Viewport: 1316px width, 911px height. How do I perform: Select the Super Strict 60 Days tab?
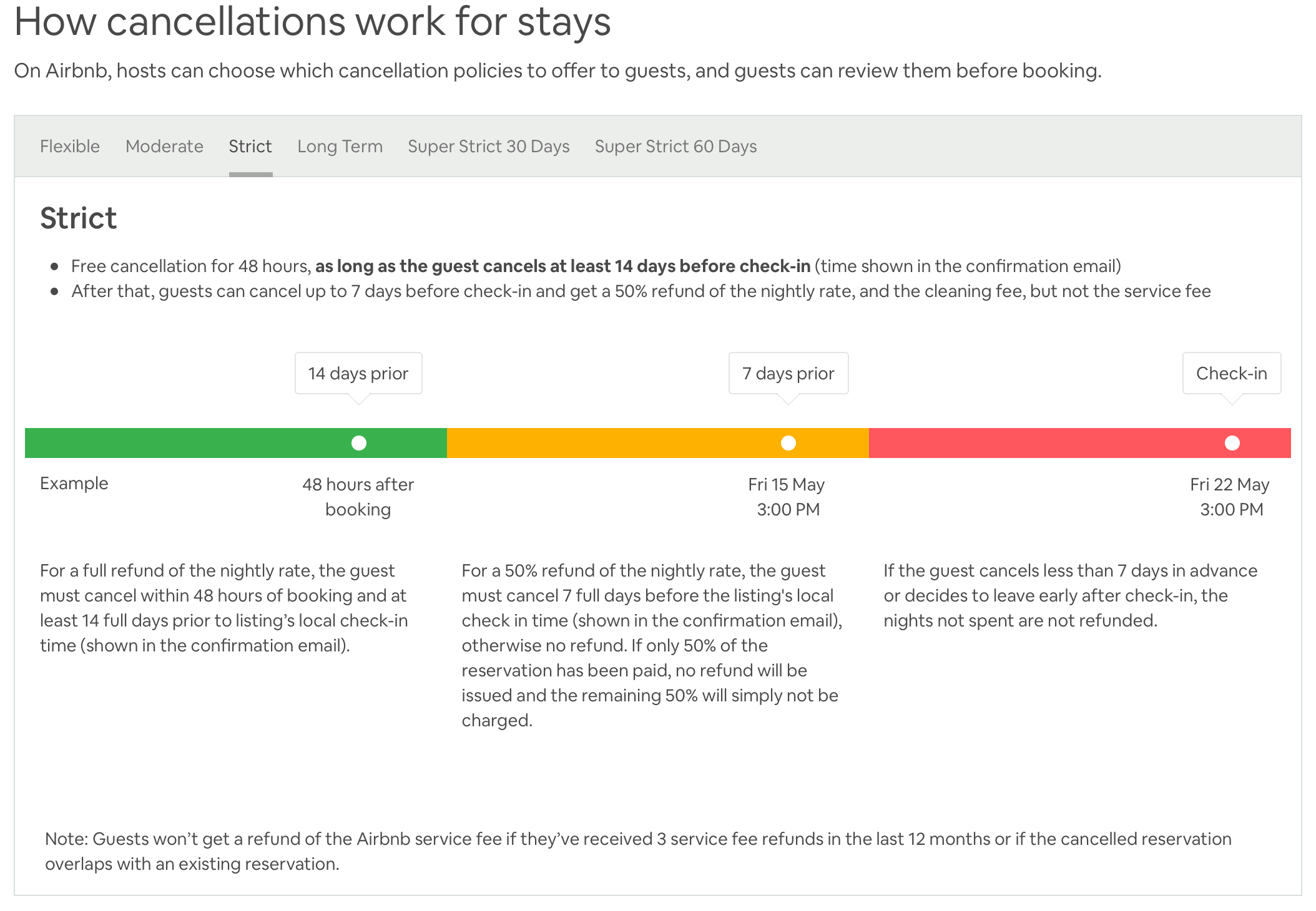pos(676,146)
